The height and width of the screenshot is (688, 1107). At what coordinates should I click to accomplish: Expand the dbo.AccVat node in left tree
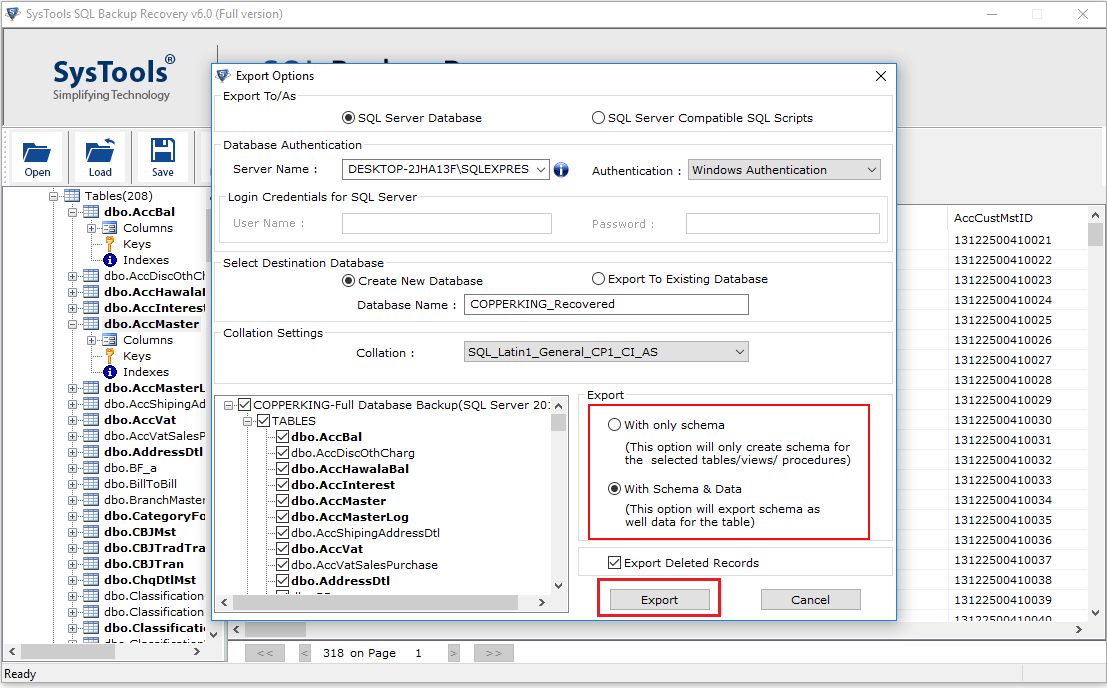73,420
